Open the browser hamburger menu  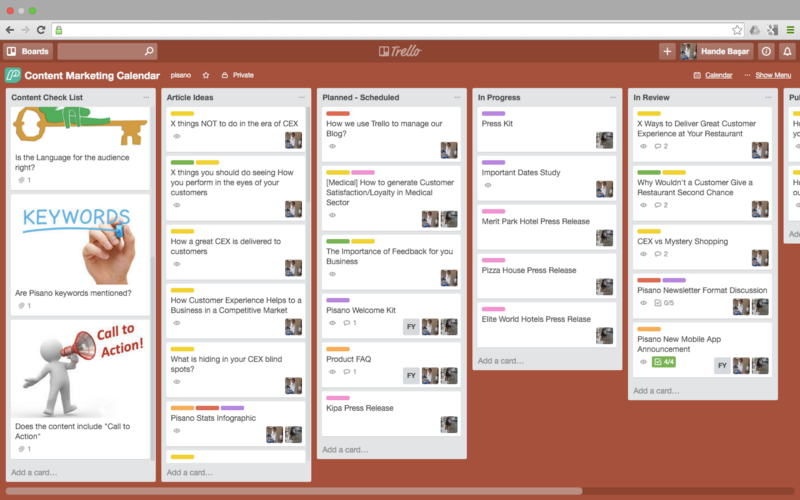pyautogui.click(x=790, y=30)
